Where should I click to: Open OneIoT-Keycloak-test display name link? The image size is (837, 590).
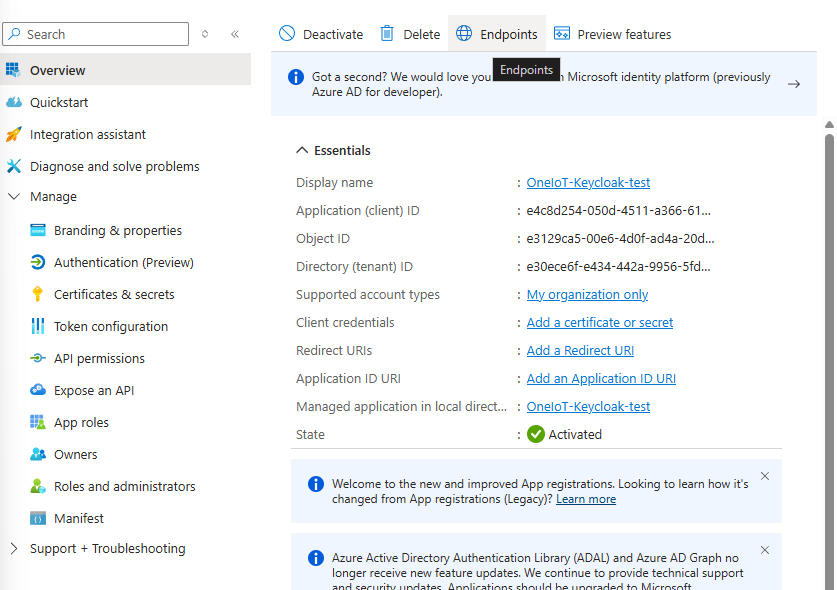coord(588,183)
